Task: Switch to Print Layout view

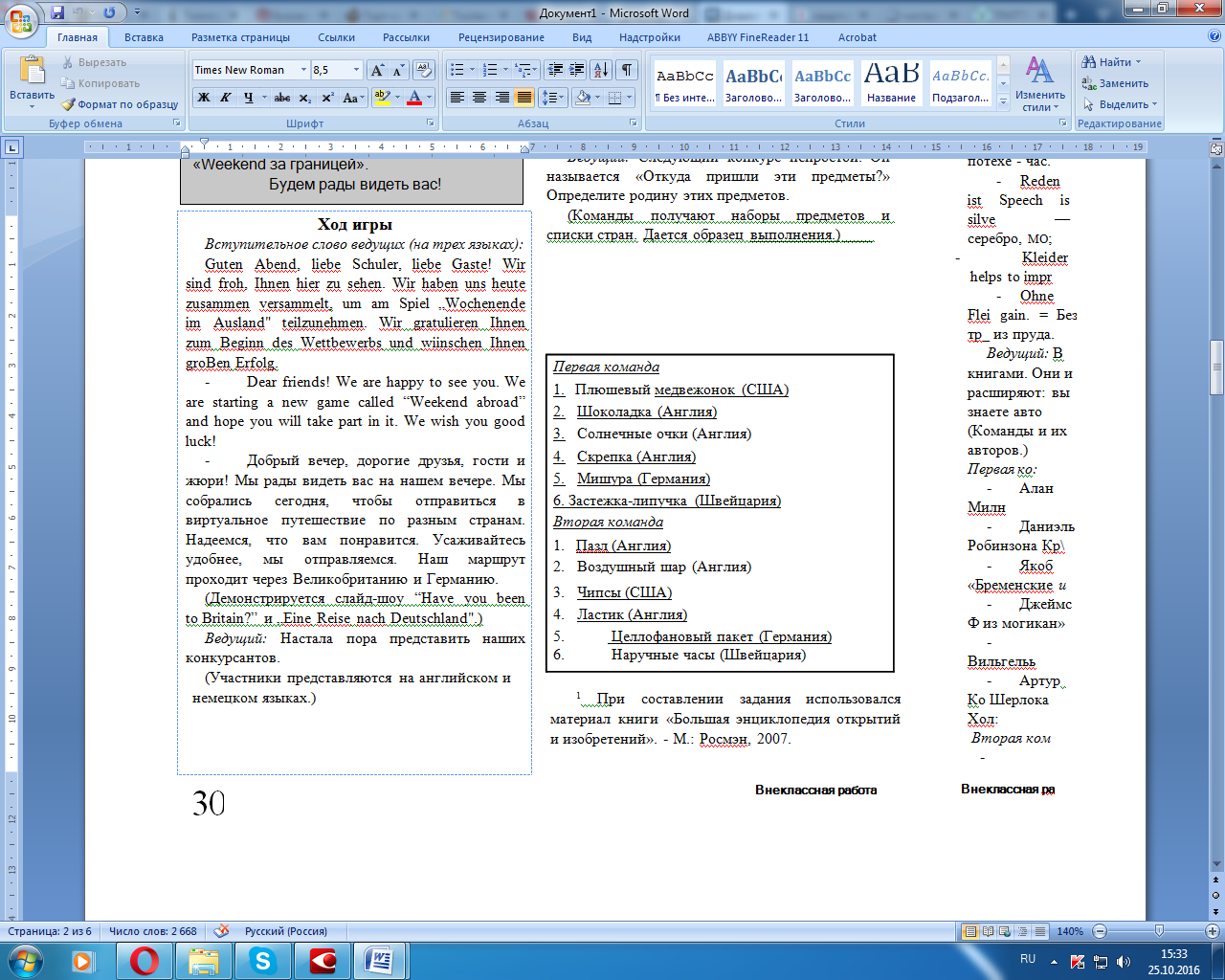Action: click(970, 931)
